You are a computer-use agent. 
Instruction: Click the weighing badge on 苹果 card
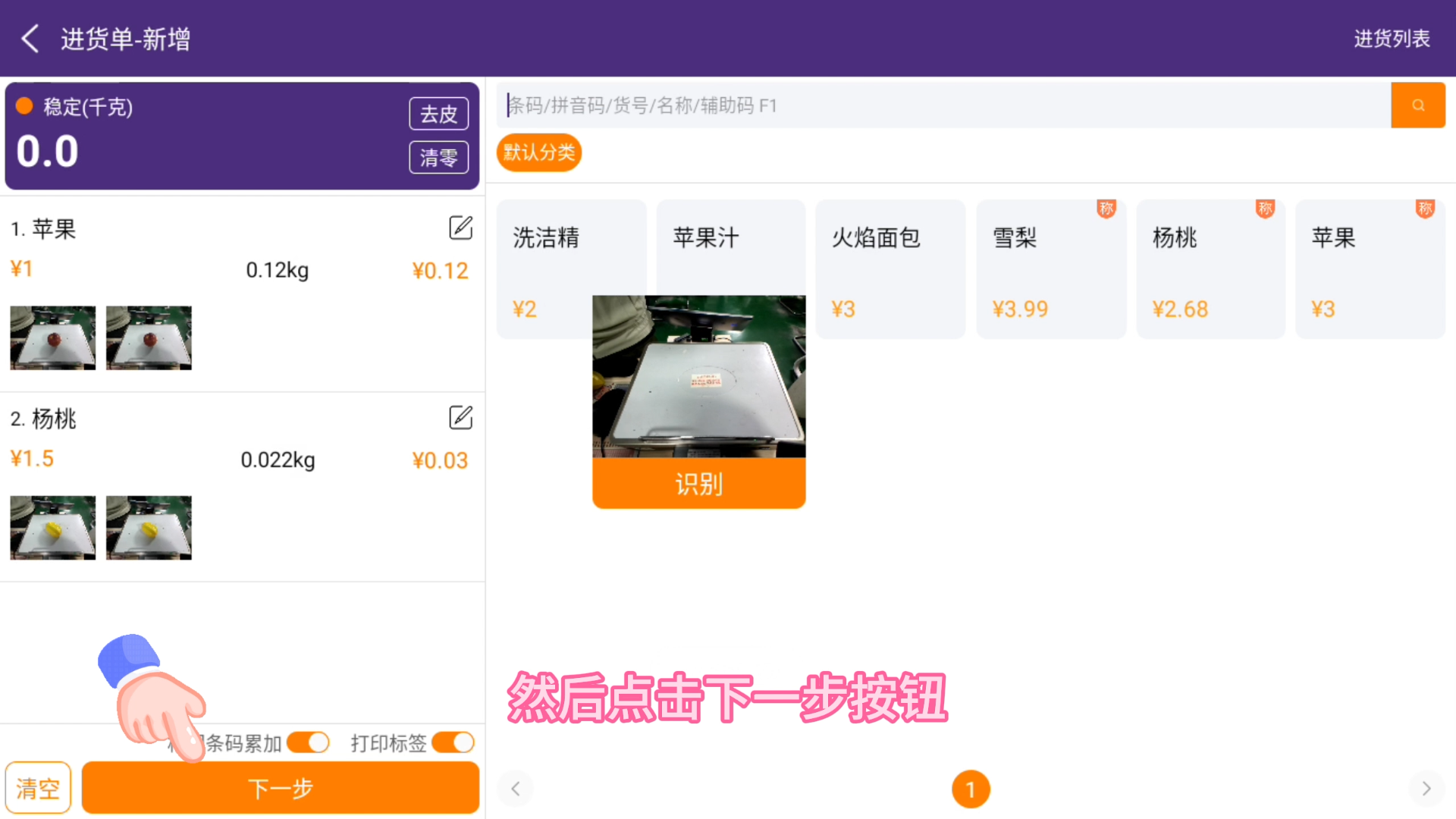[1425, 209]
